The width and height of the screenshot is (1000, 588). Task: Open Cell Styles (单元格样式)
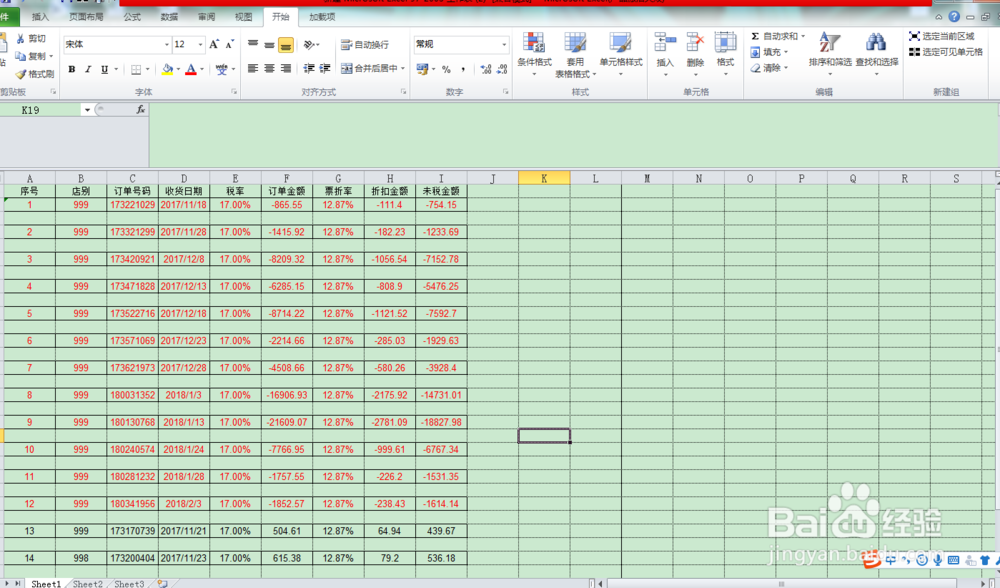click(621, 54)
